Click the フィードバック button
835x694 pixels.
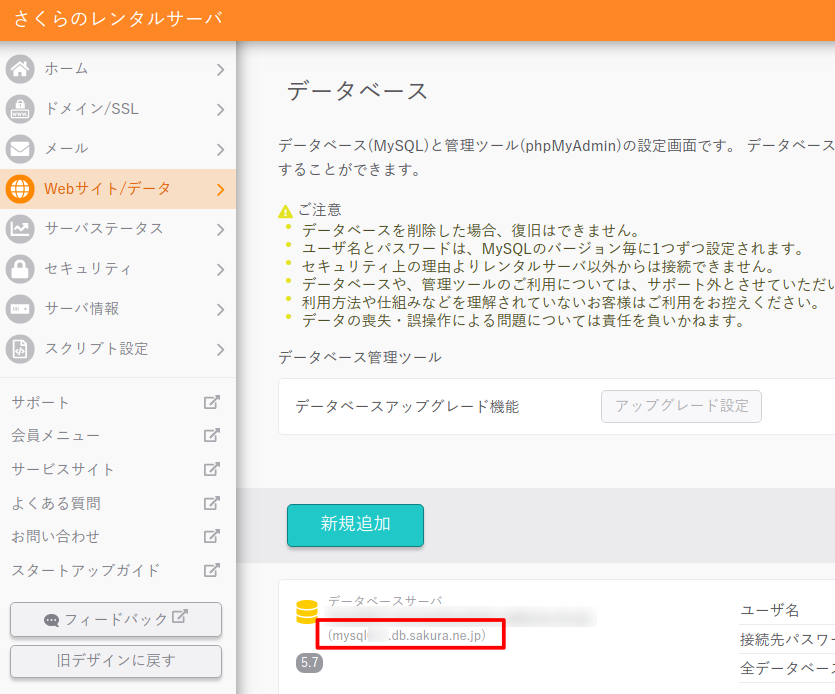(116, 619)
